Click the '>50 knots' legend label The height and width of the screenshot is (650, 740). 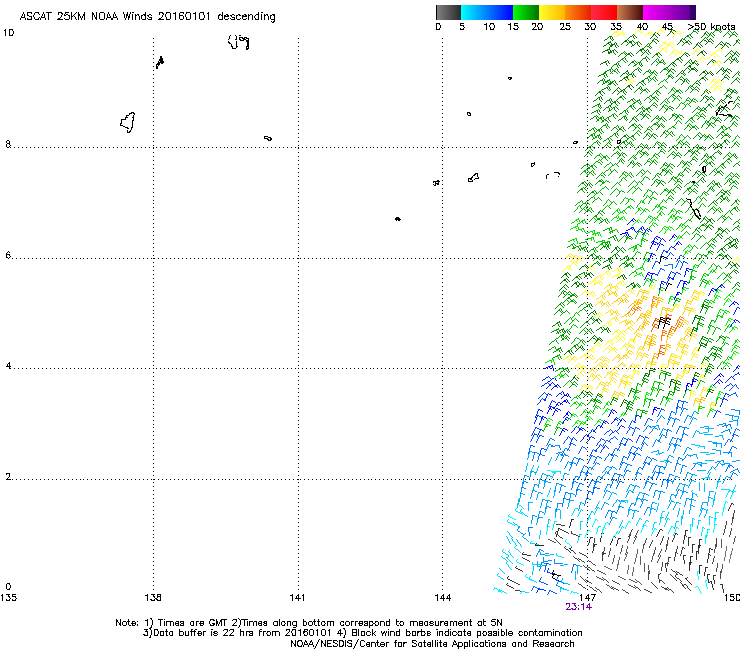click(711, 27)
